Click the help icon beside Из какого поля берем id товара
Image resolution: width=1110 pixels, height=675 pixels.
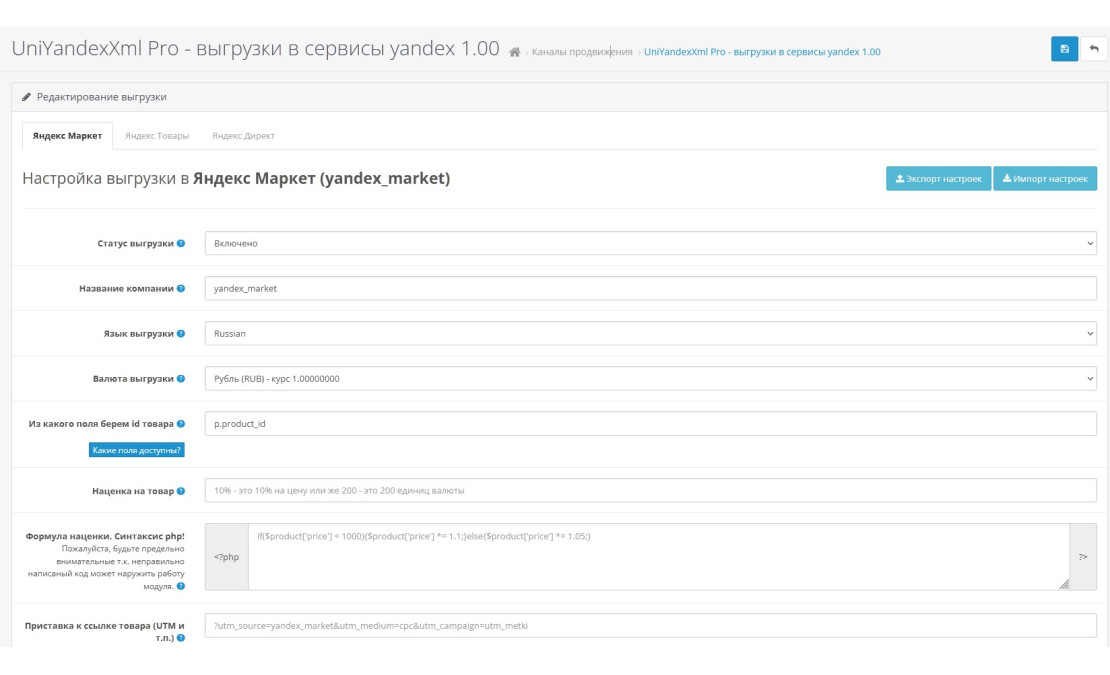pyautogui.click(x=181, y=424)
